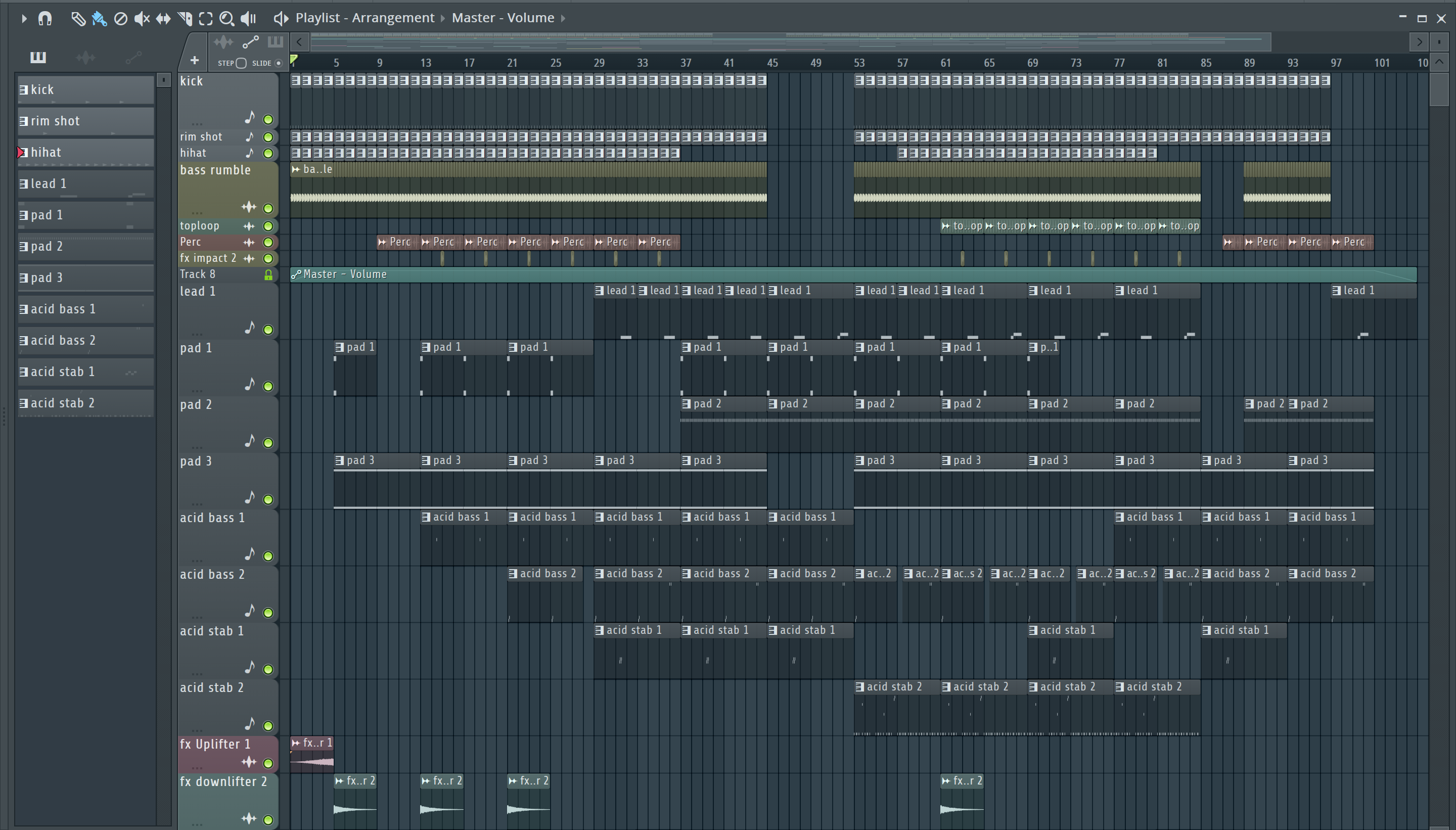Add a new track with plus button
Viewport: 1456px width, 830px height.
tap(195, 60)
